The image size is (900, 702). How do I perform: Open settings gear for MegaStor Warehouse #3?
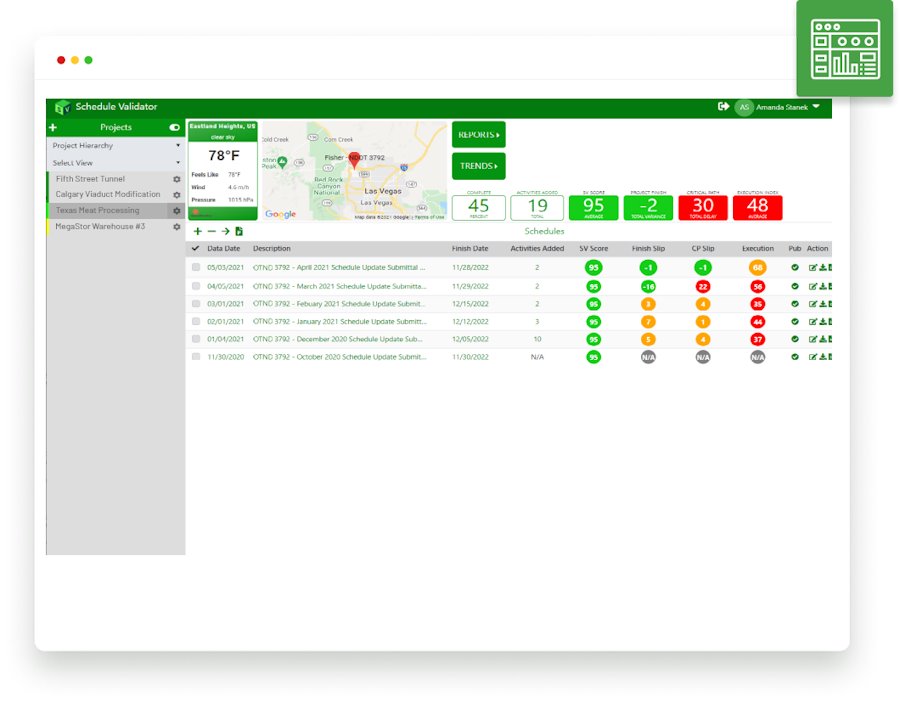pyautogui.click(x=177, y=227)
